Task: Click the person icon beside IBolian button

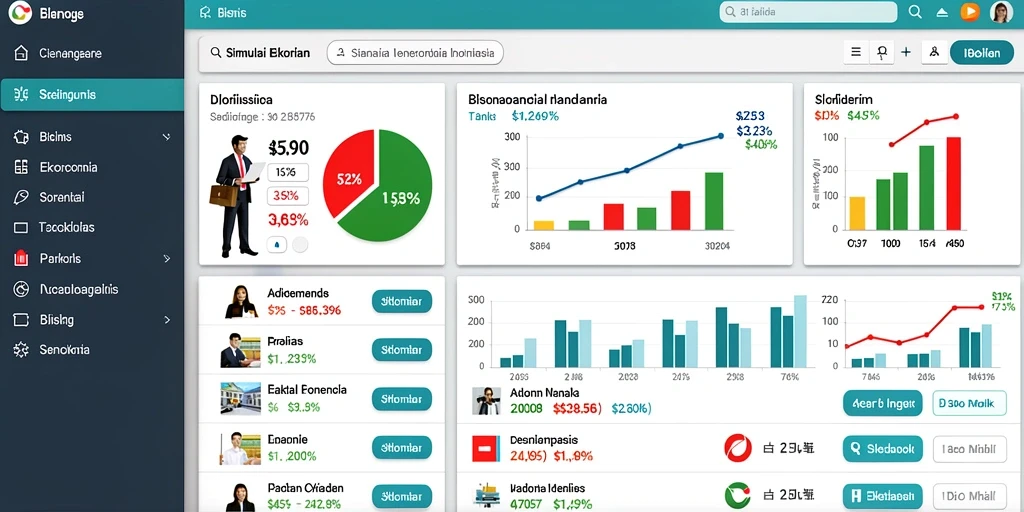Action: (934, 52)
